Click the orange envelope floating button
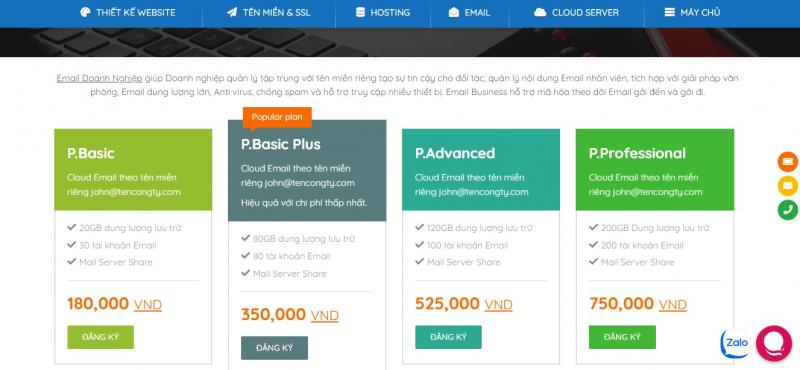Viewport: 800px width, 370px height. tap(788, 161)
